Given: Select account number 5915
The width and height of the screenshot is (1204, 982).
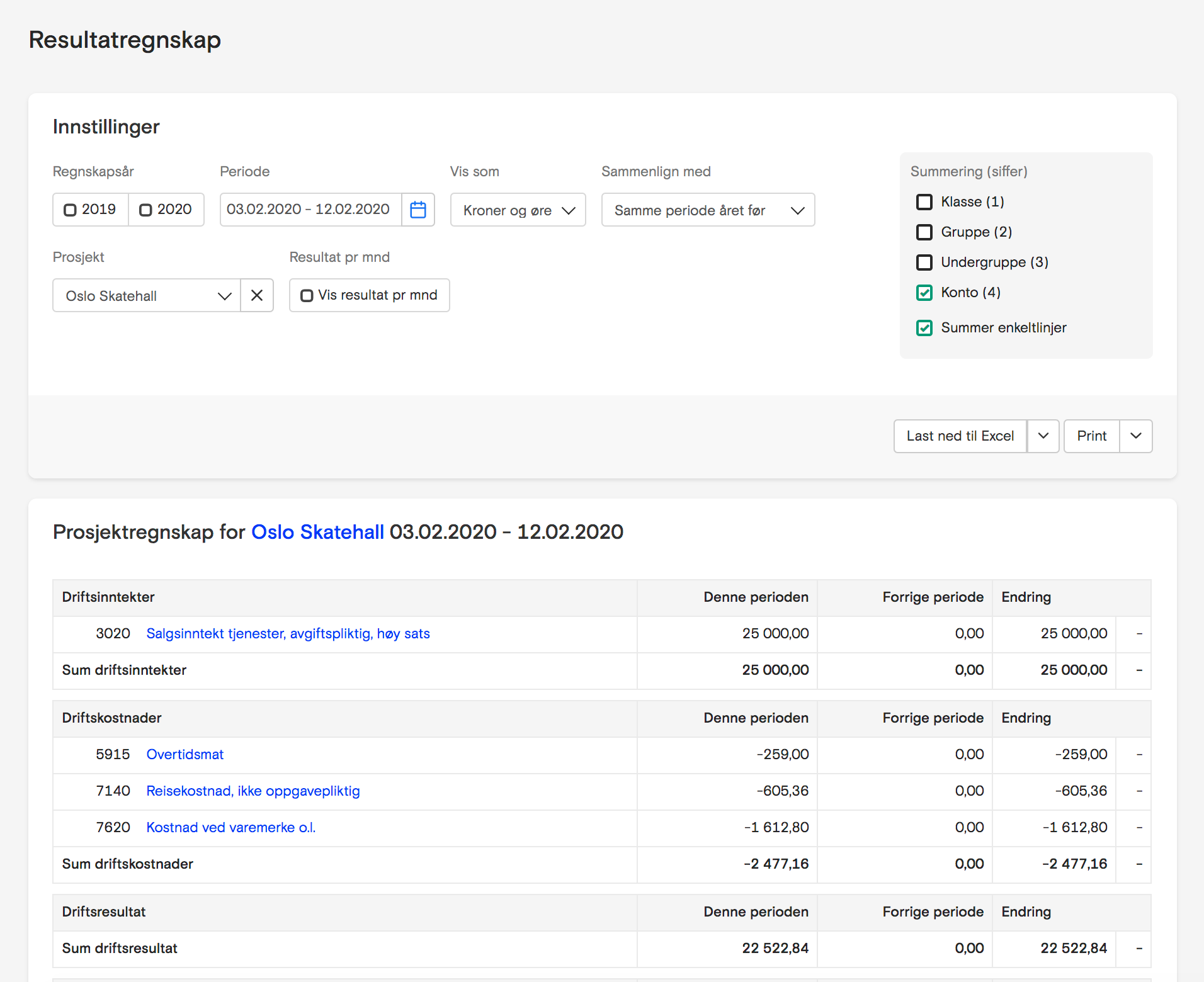Looking at the screenshot, I should (x=113, y=755).
